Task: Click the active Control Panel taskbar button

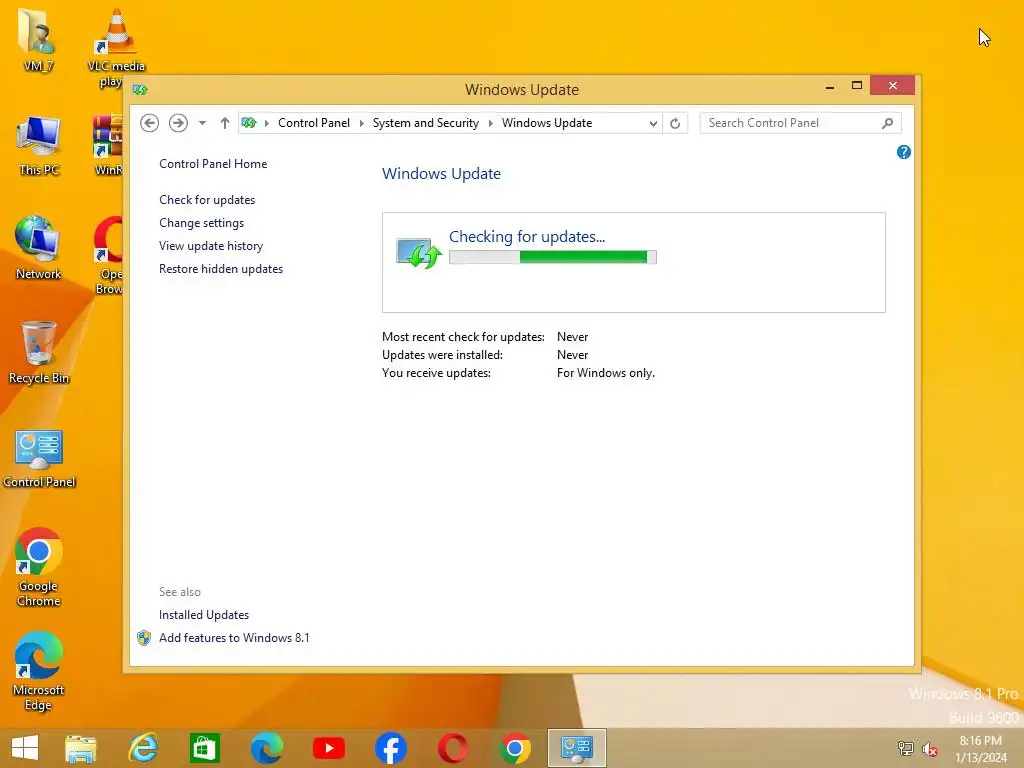Action: pos(577,748)
